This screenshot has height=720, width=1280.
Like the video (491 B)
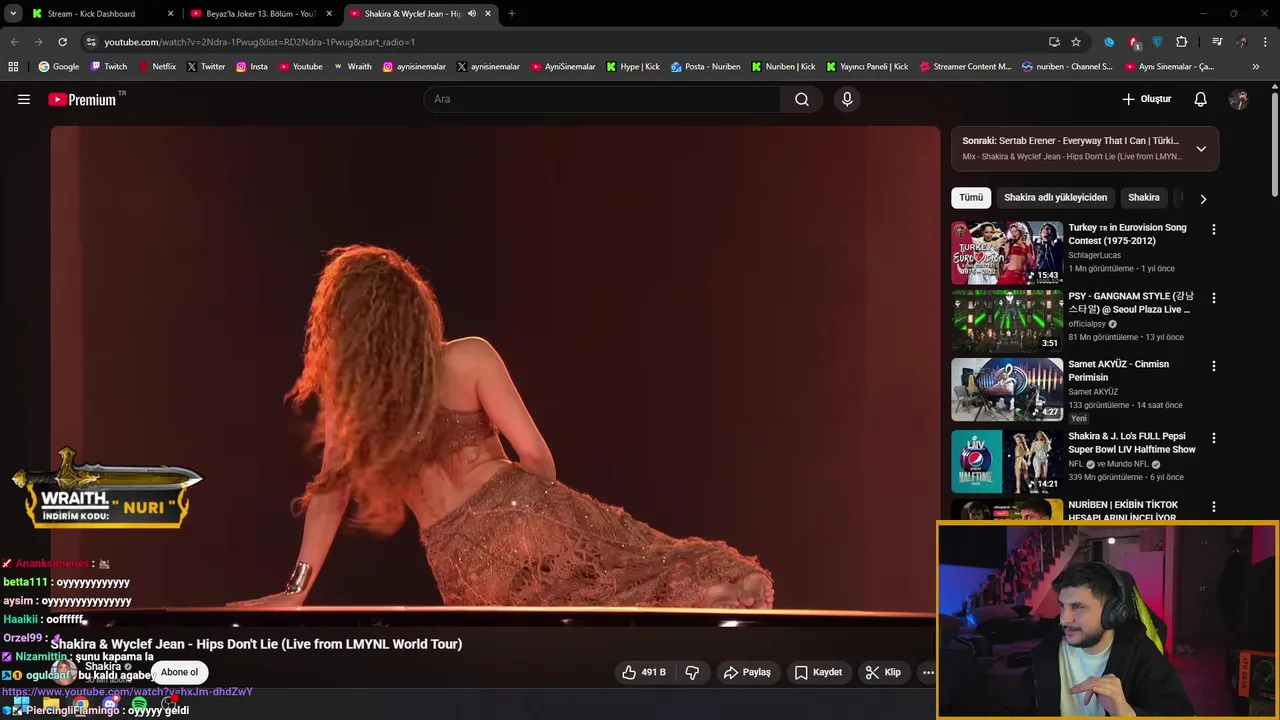(644, 672)
